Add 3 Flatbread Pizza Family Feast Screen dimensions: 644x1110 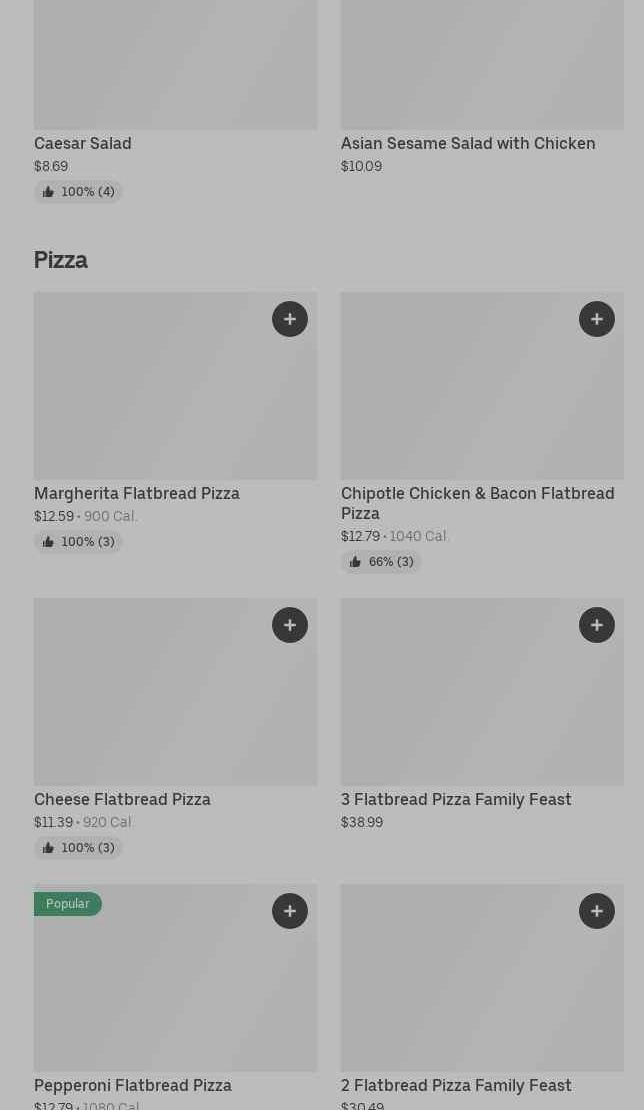pyautogui.click(x=597, y=625)
